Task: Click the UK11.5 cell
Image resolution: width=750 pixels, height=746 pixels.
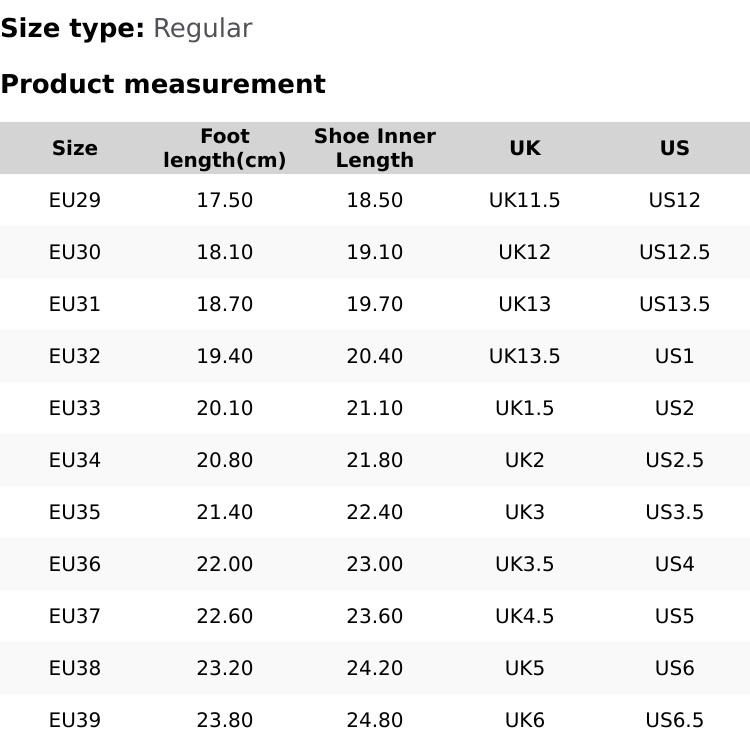Action: click(x=525, y=200)
